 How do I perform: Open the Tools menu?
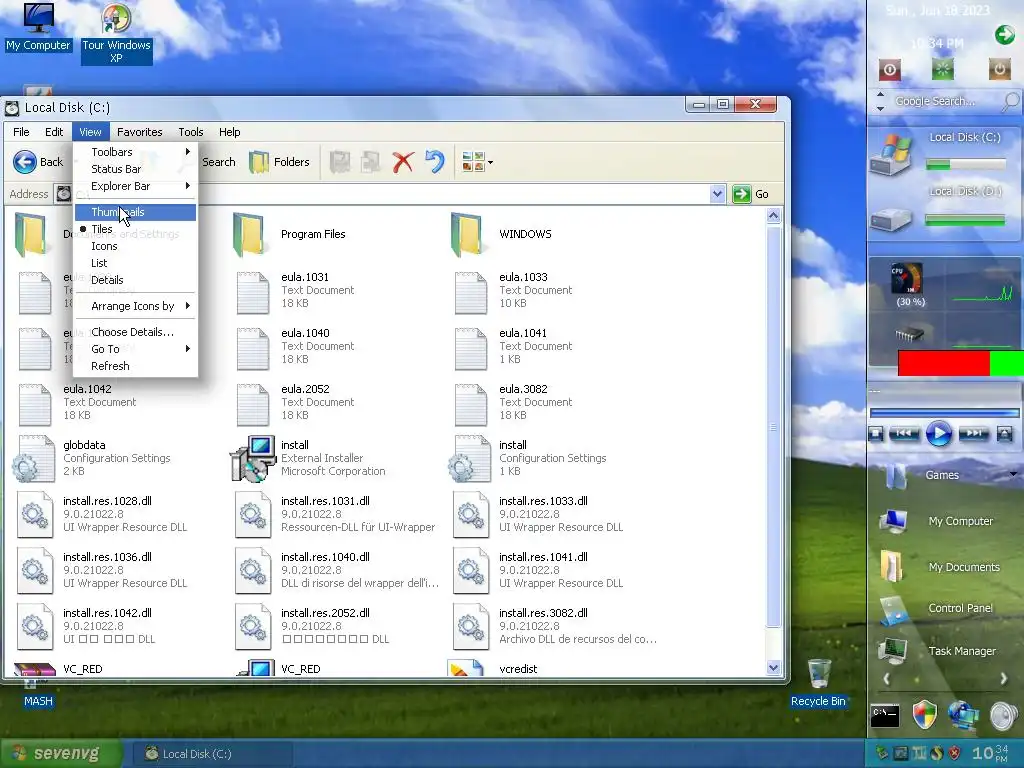pyautogui.click(x=191, y=132)
